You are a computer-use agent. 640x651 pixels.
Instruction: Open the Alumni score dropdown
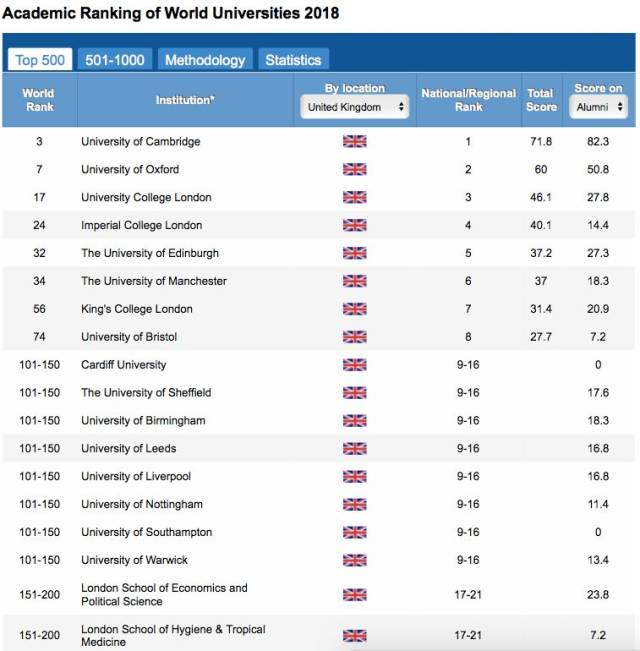[x=598, y=107]
